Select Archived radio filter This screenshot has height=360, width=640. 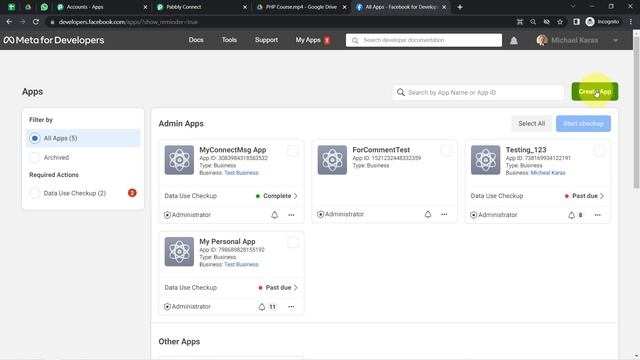tap(35, 157)
